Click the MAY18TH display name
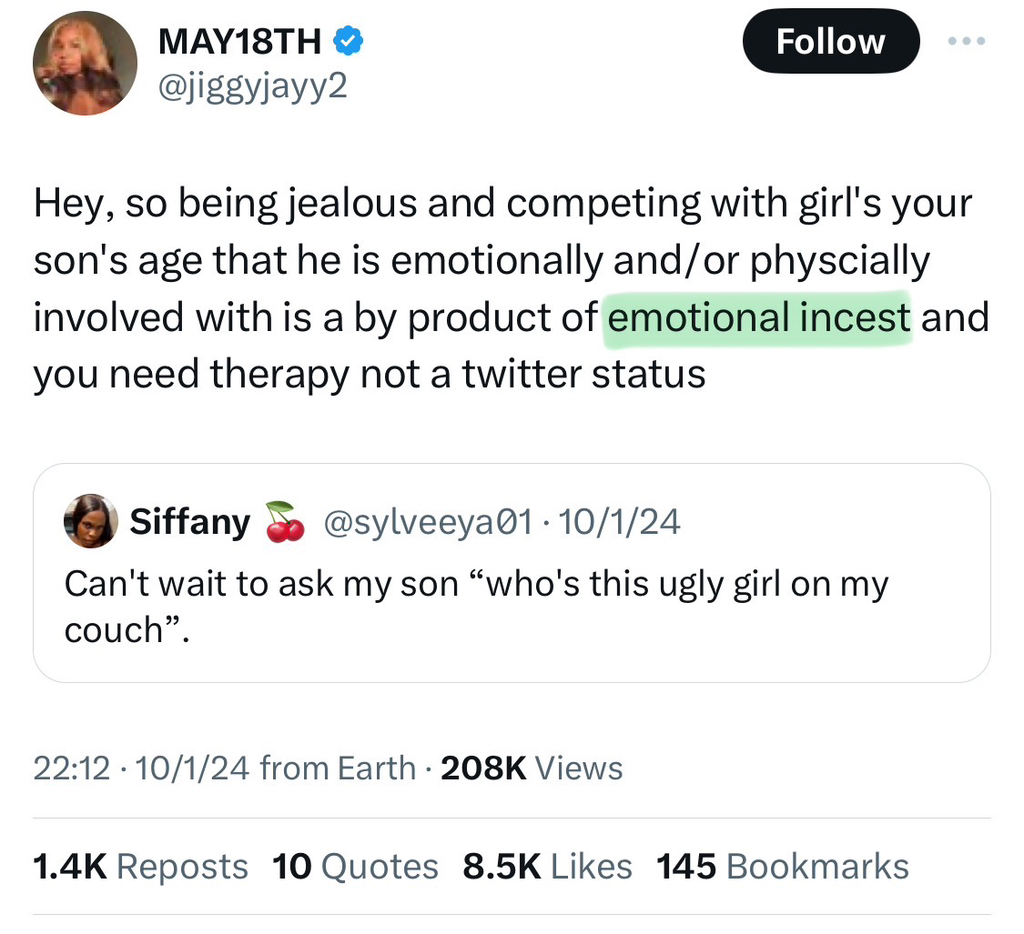Image resolution: width=1024 pixels, height=934 pixels. tap(240, 42)
